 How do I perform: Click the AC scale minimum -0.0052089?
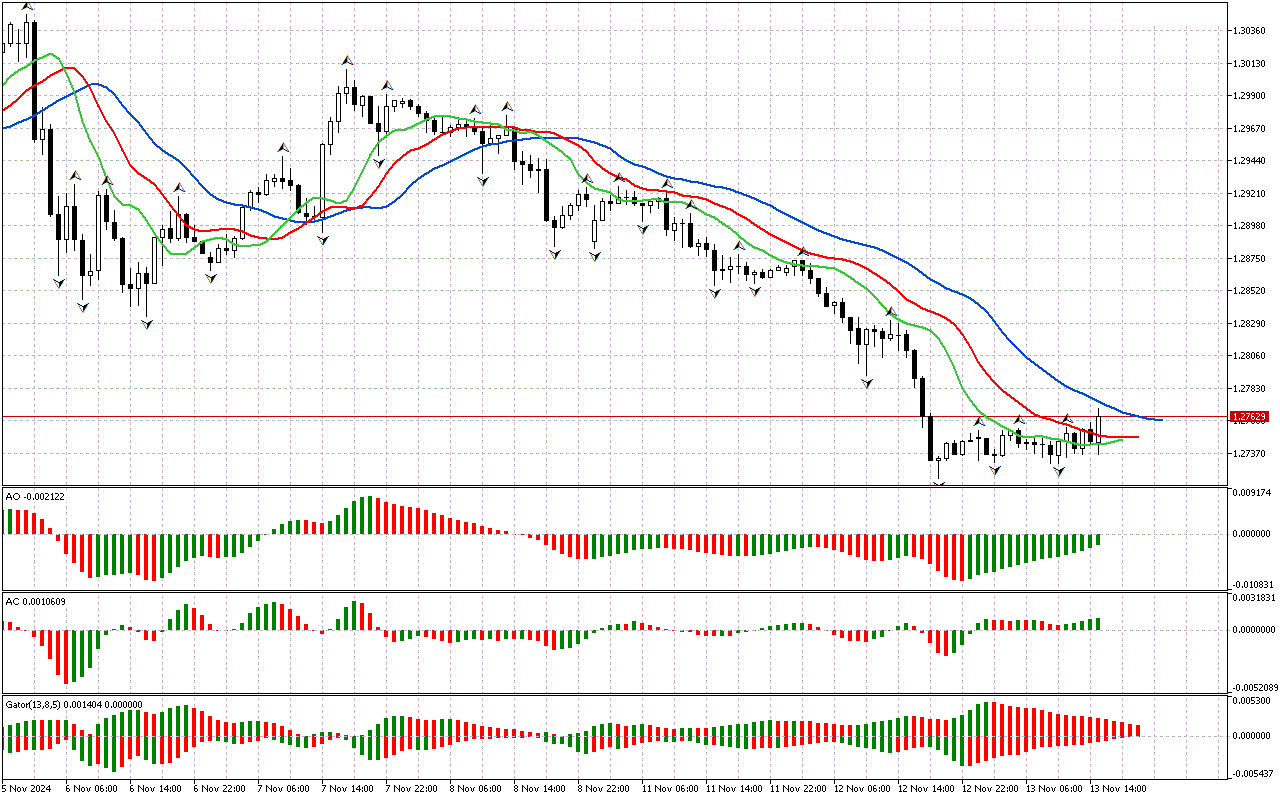point(1254,687)
